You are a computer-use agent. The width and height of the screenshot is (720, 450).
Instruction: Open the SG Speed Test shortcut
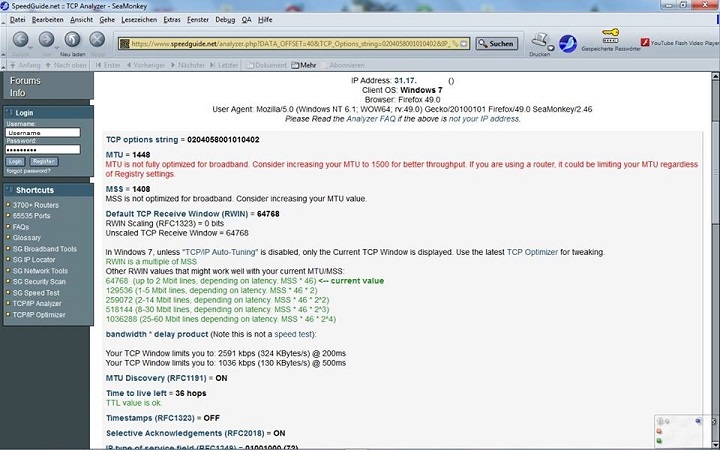[x=36, y=293]
